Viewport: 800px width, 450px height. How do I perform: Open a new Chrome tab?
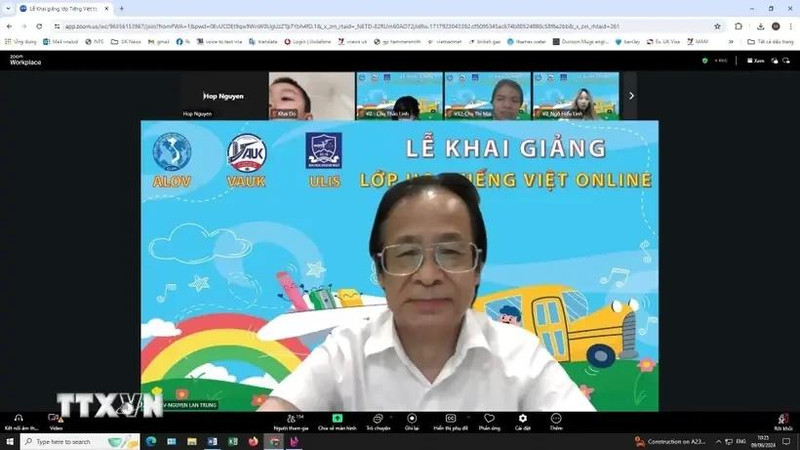point(121,9)
